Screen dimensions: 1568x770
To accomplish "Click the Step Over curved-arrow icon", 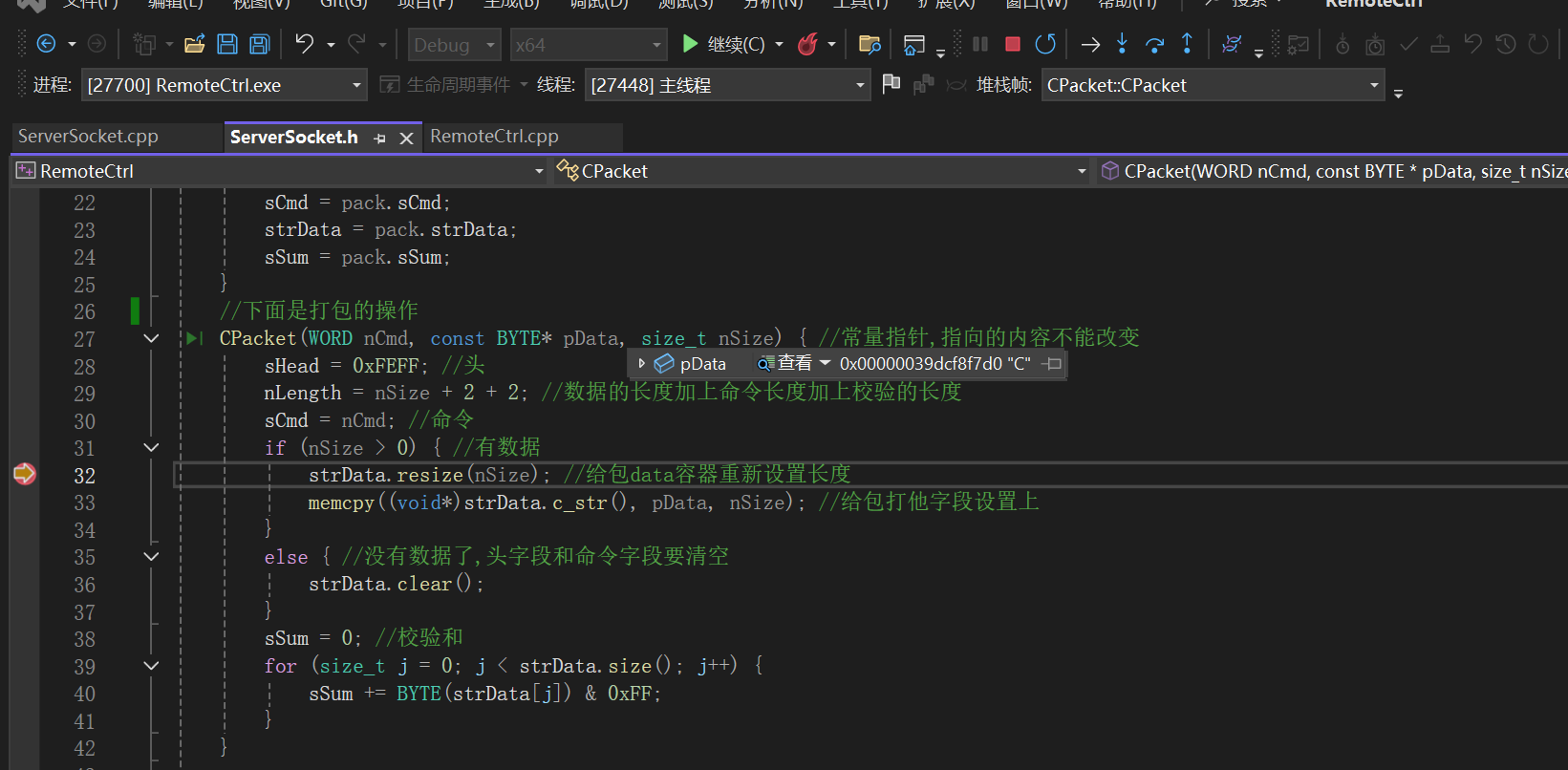I will (x=1154, y=44).
